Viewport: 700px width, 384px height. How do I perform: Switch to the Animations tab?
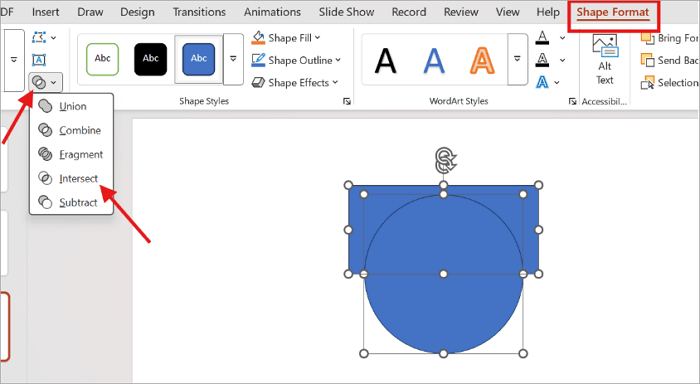(x=272, y=12)
